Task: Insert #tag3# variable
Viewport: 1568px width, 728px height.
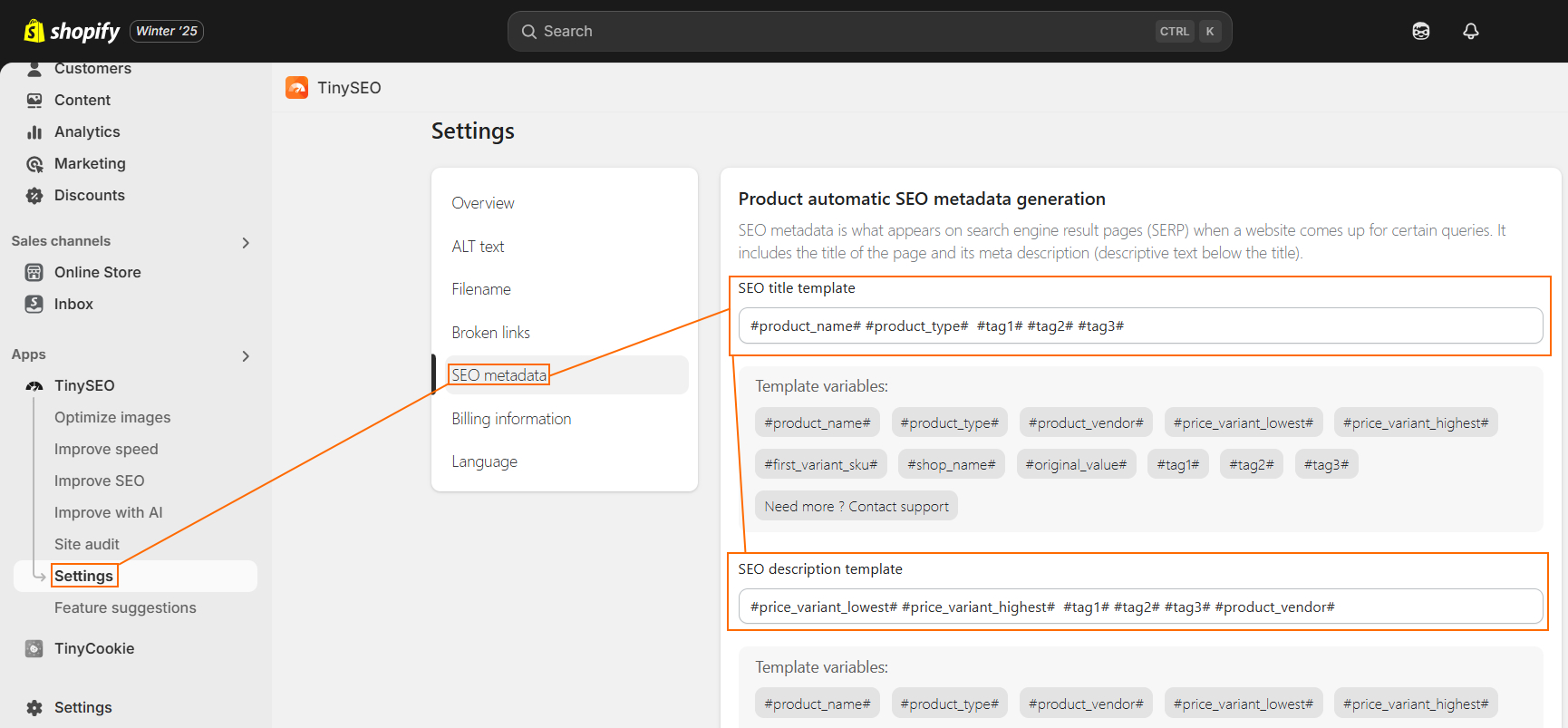Action: (x=1326, y=464)
